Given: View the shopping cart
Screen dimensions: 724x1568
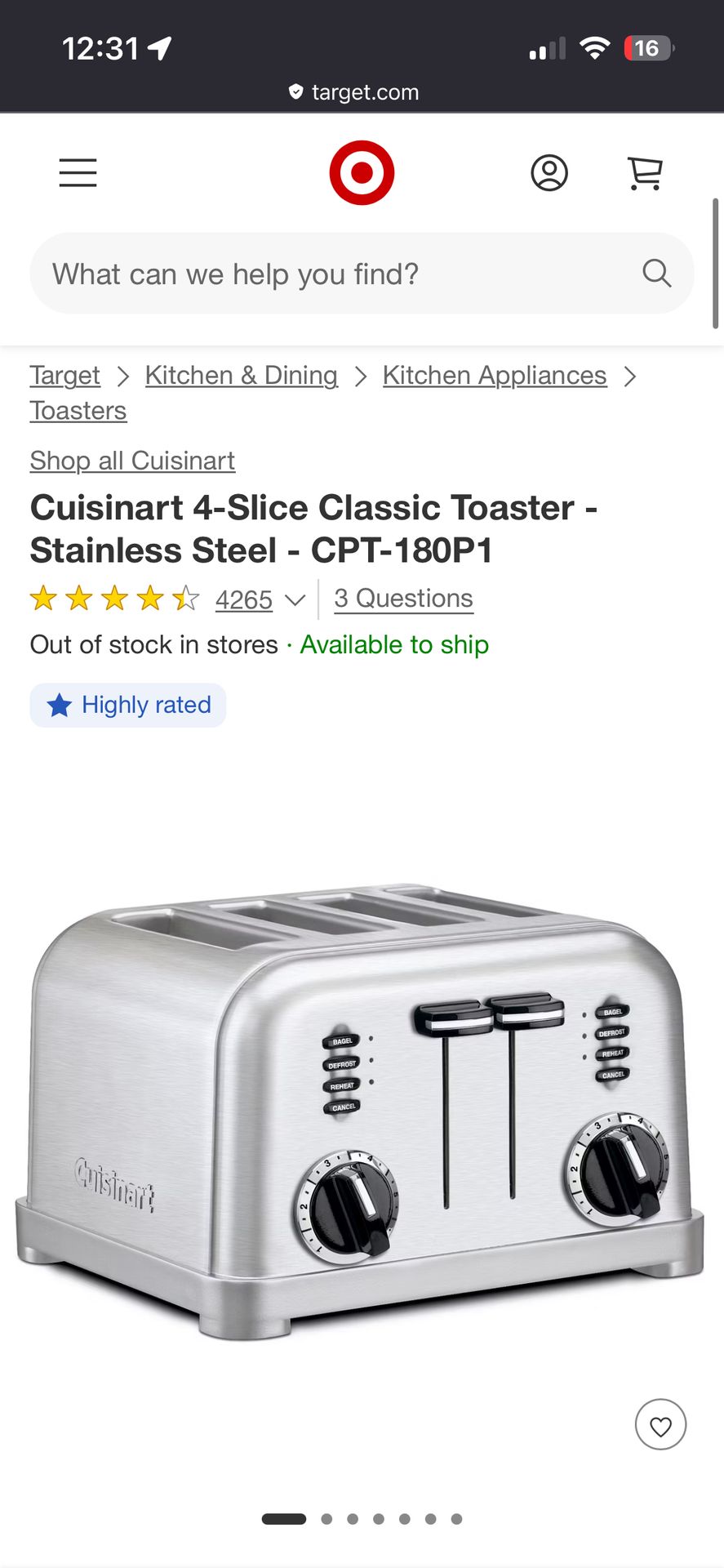Looking at the screenshot, I should [x=645, y=173].
